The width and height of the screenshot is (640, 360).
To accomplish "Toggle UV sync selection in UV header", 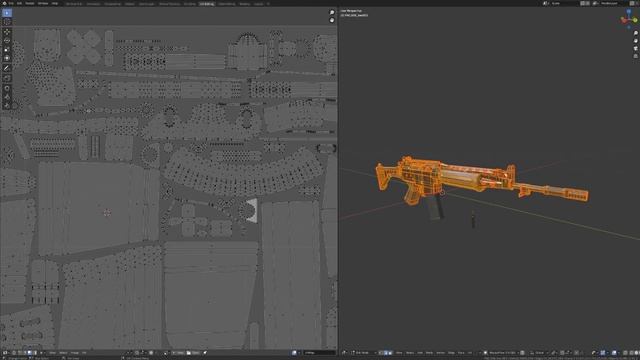I will [13, 353].
